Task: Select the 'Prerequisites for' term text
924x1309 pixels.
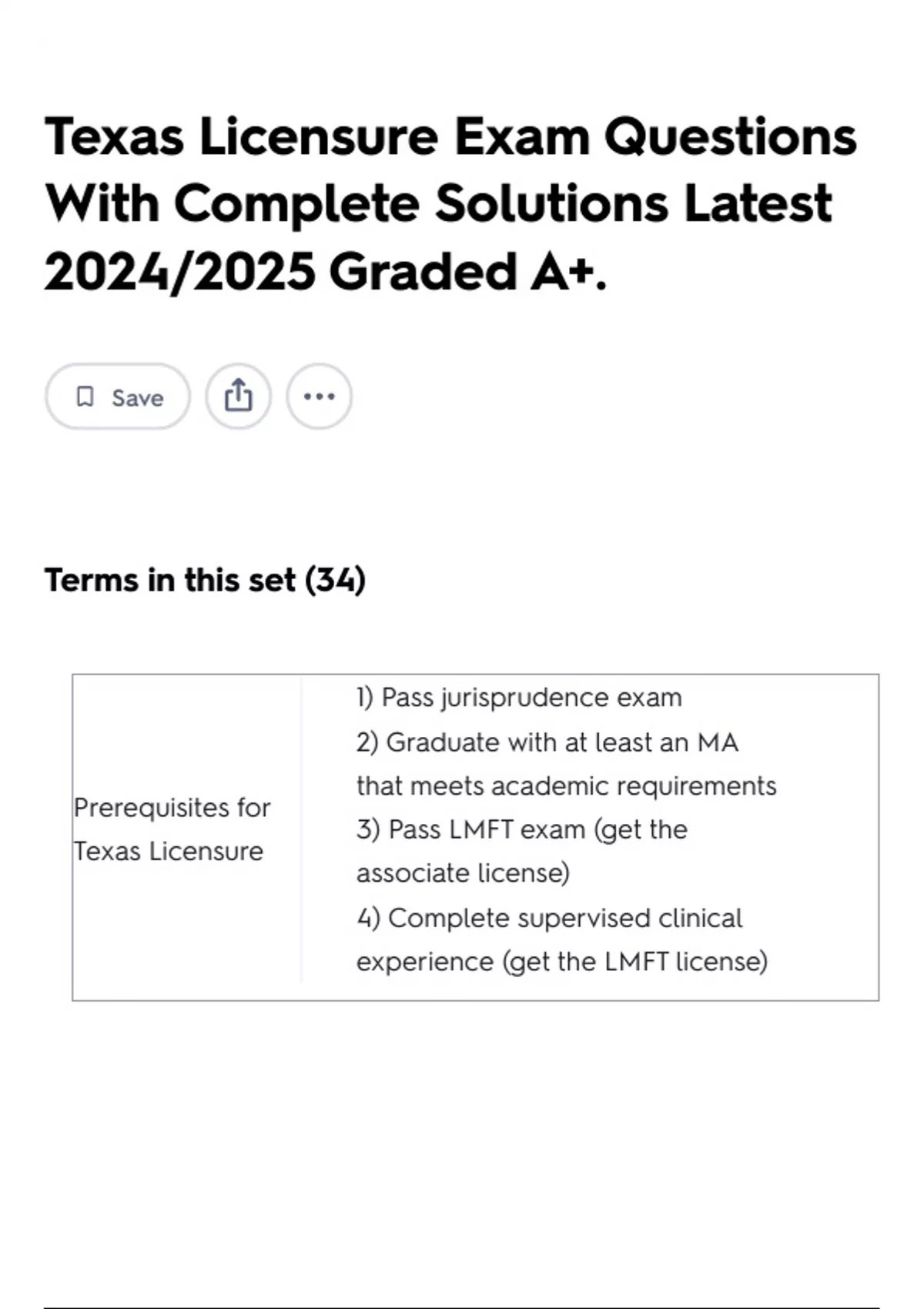Action: point(172,808)
